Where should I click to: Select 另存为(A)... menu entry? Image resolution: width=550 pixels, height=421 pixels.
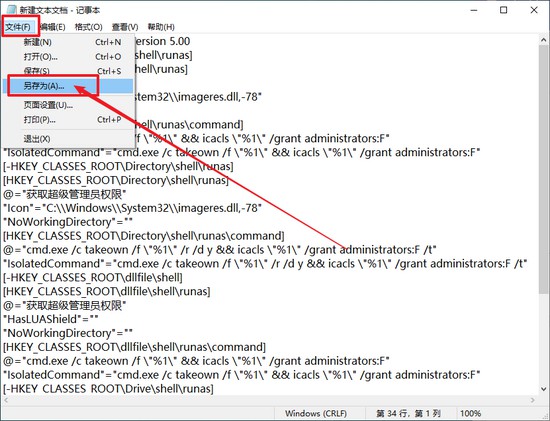click(x=68, y=86)
